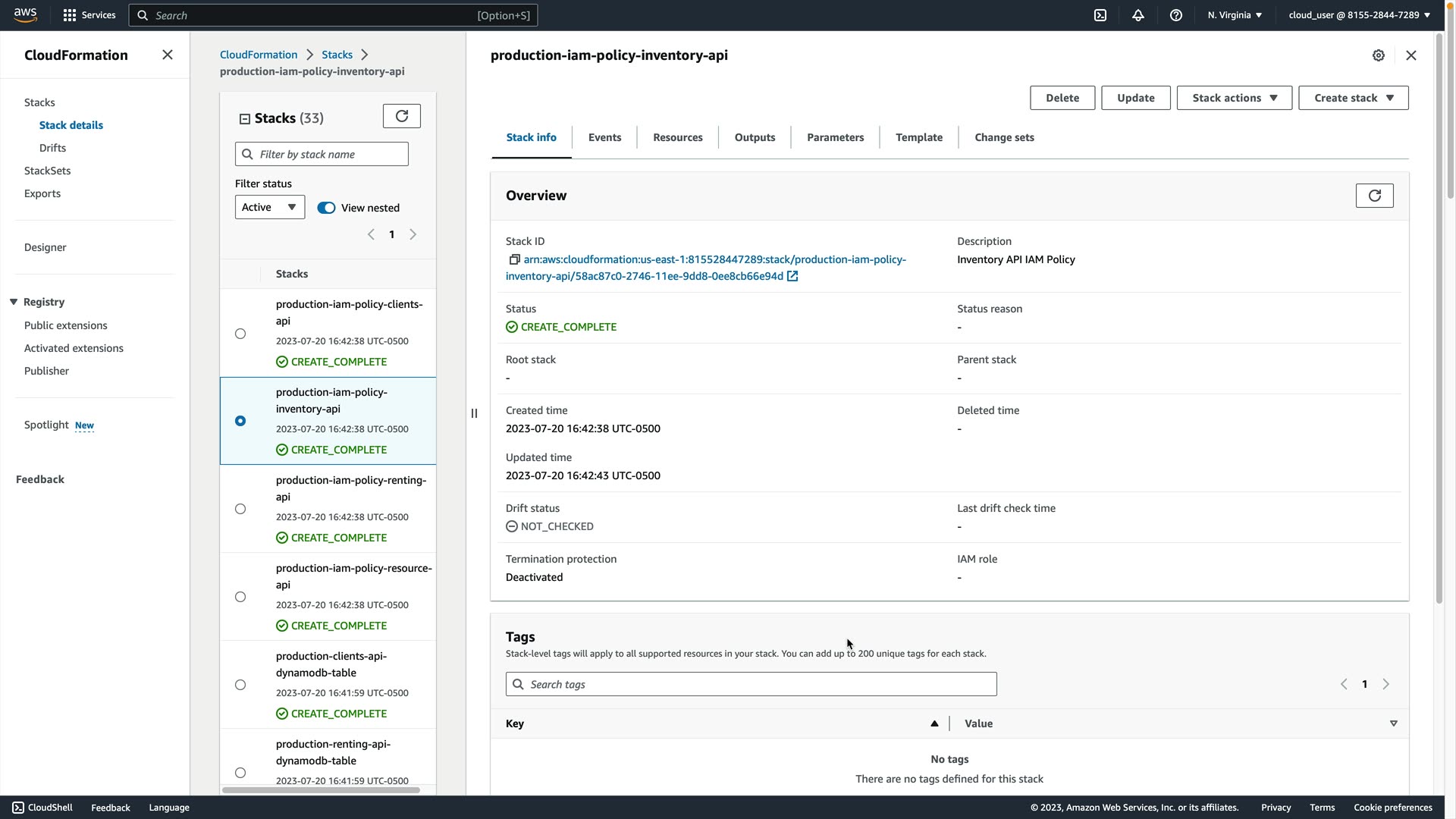Open CloudShell icon in top bar
Image resolution: width=1456 pixels, height=819 pixels.
point(1100,15)
